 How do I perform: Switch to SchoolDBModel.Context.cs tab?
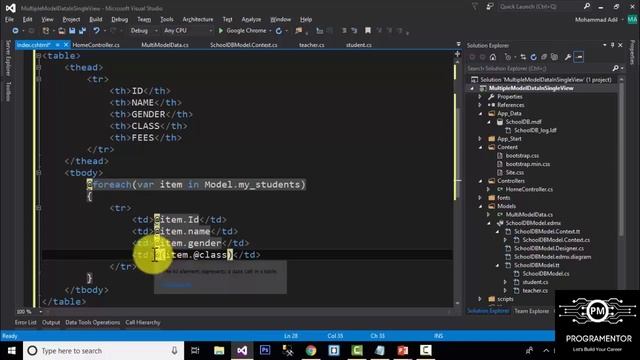pos(244,45)
